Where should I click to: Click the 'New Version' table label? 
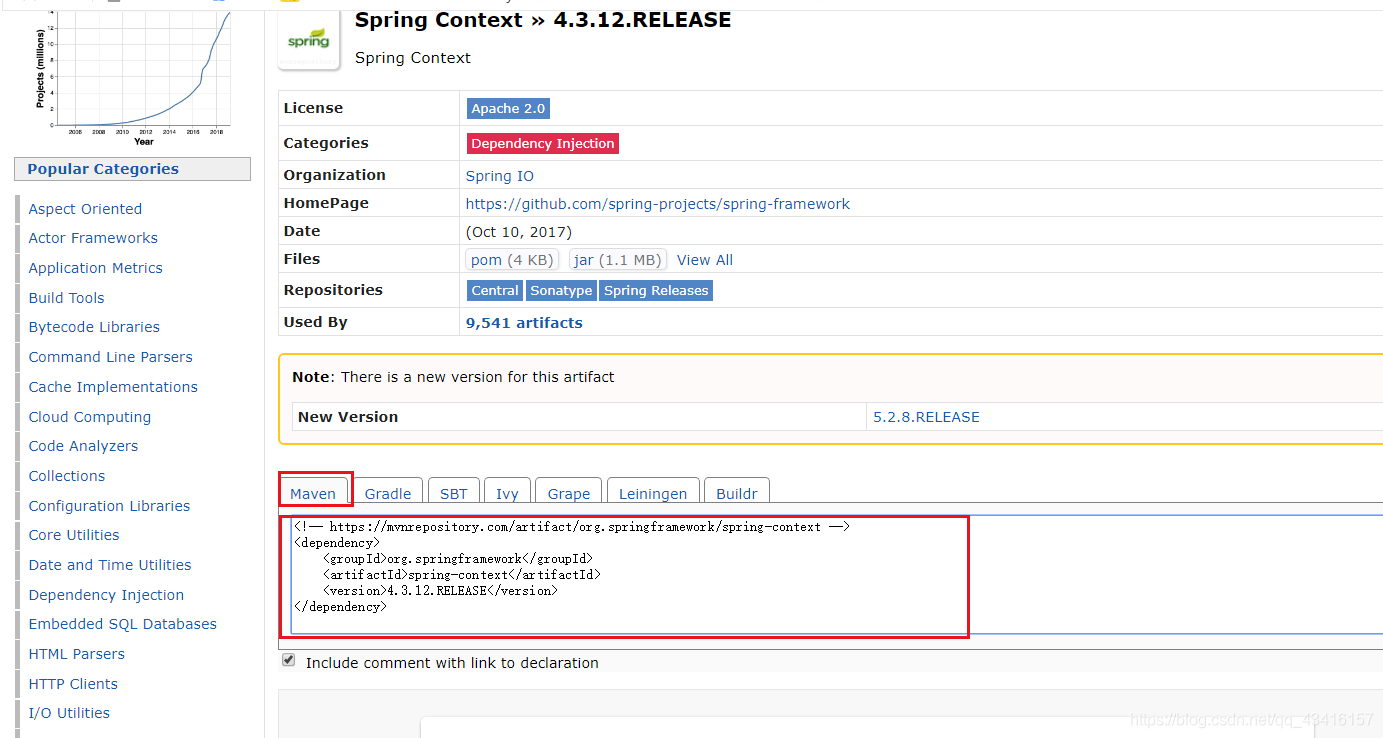(348, 417)
